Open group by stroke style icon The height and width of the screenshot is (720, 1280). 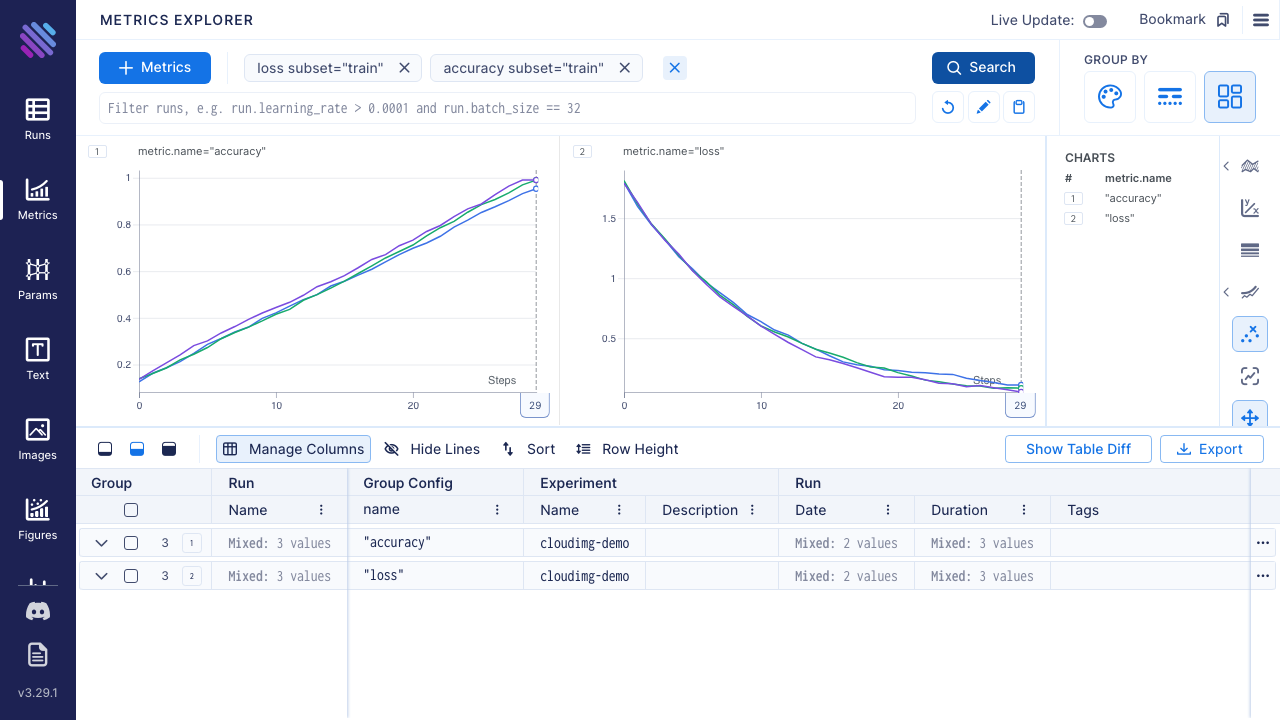[x=1170, y=97]
